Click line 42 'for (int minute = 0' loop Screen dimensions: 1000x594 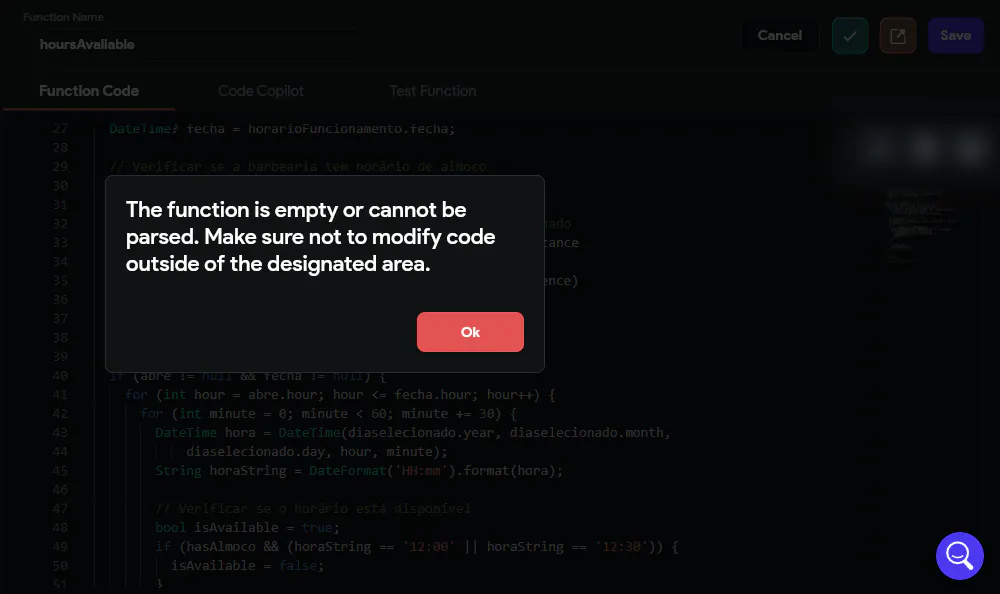pyautogui.click(x=328, y=413)
